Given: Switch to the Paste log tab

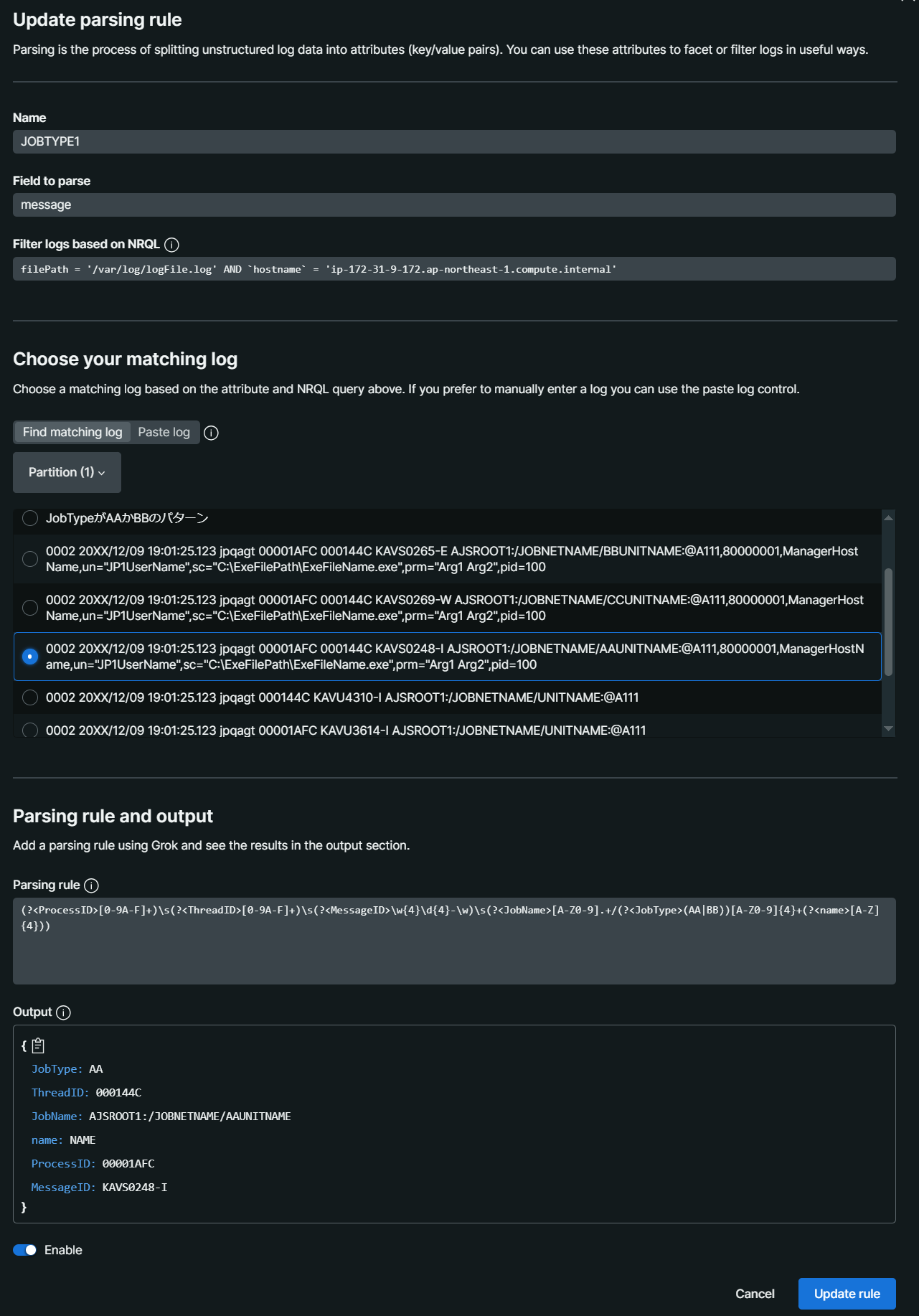Looking at the screenshot, I should pos(164,432).
